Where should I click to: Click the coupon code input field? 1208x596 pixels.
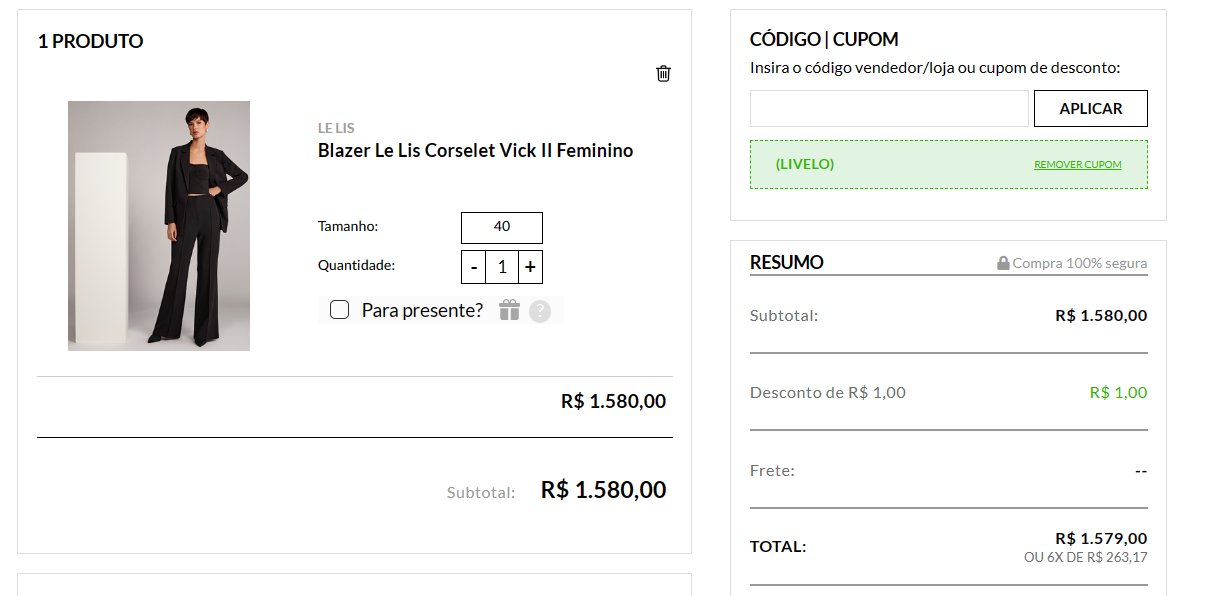coord(889,109)
